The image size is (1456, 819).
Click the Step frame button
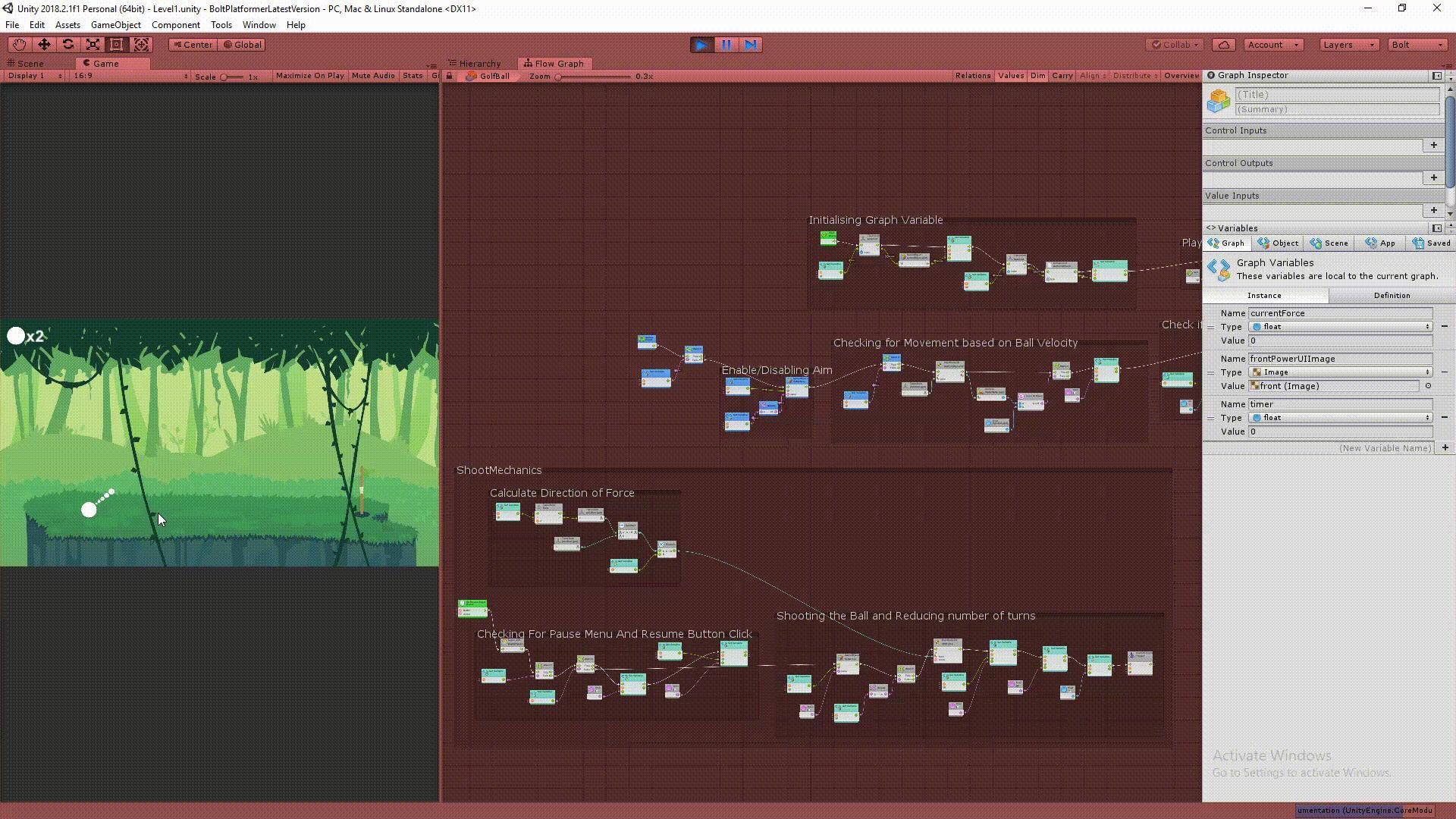point(751,45)
